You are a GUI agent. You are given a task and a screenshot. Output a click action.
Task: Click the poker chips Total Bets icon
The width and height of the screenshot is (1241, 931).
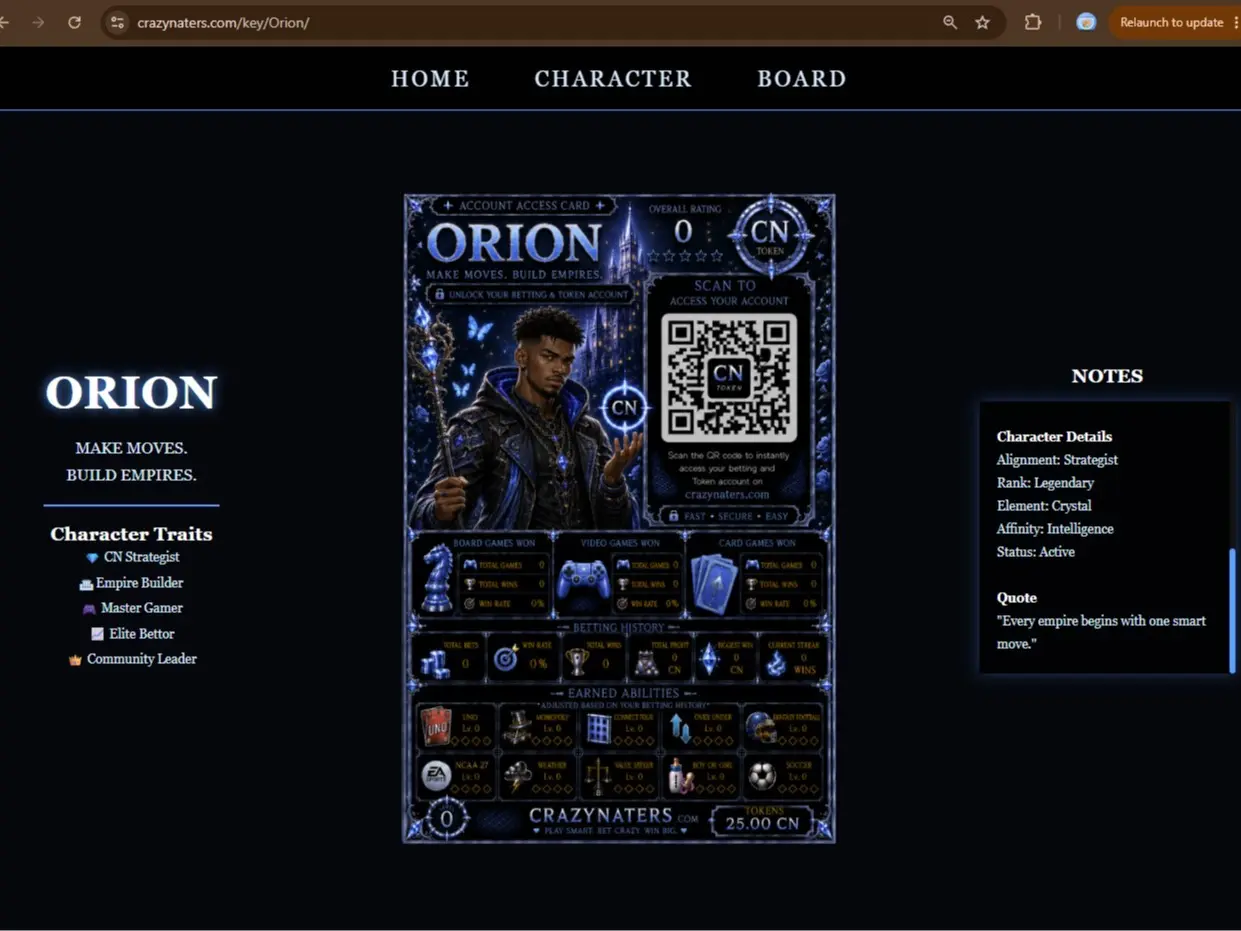(x=434, y=663)
